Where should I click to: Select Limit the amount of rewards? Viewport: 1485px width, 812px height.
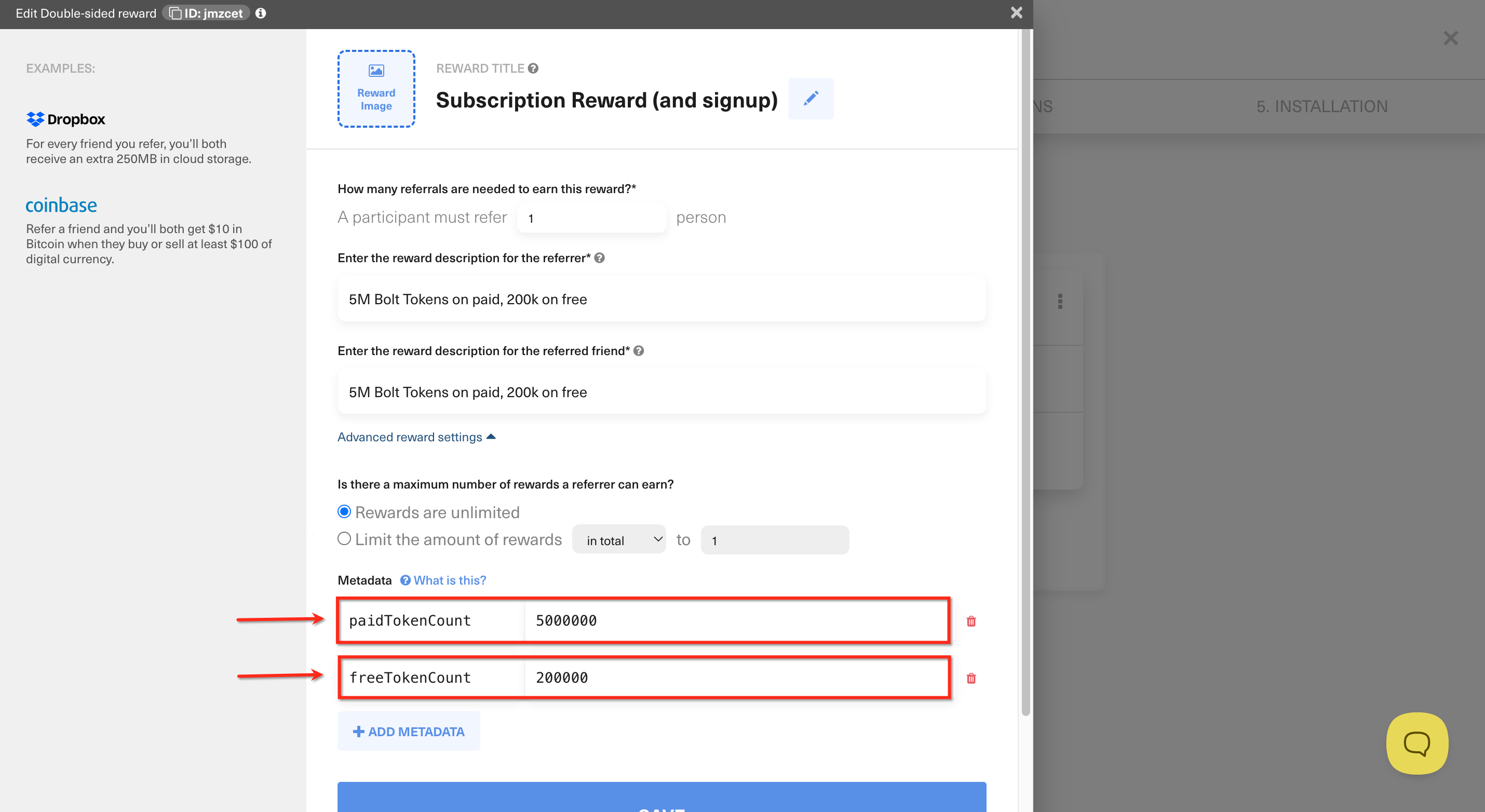coord(344,538)
